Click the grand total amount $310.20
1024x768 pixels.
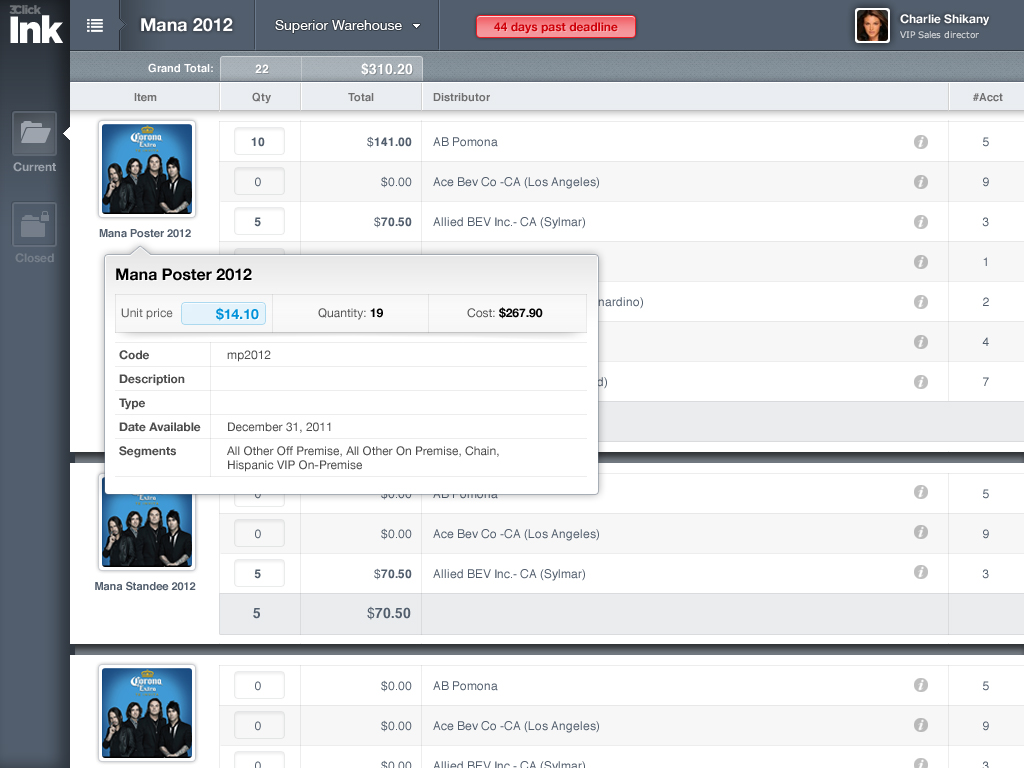pyautogui.click(x=387, y=69)
